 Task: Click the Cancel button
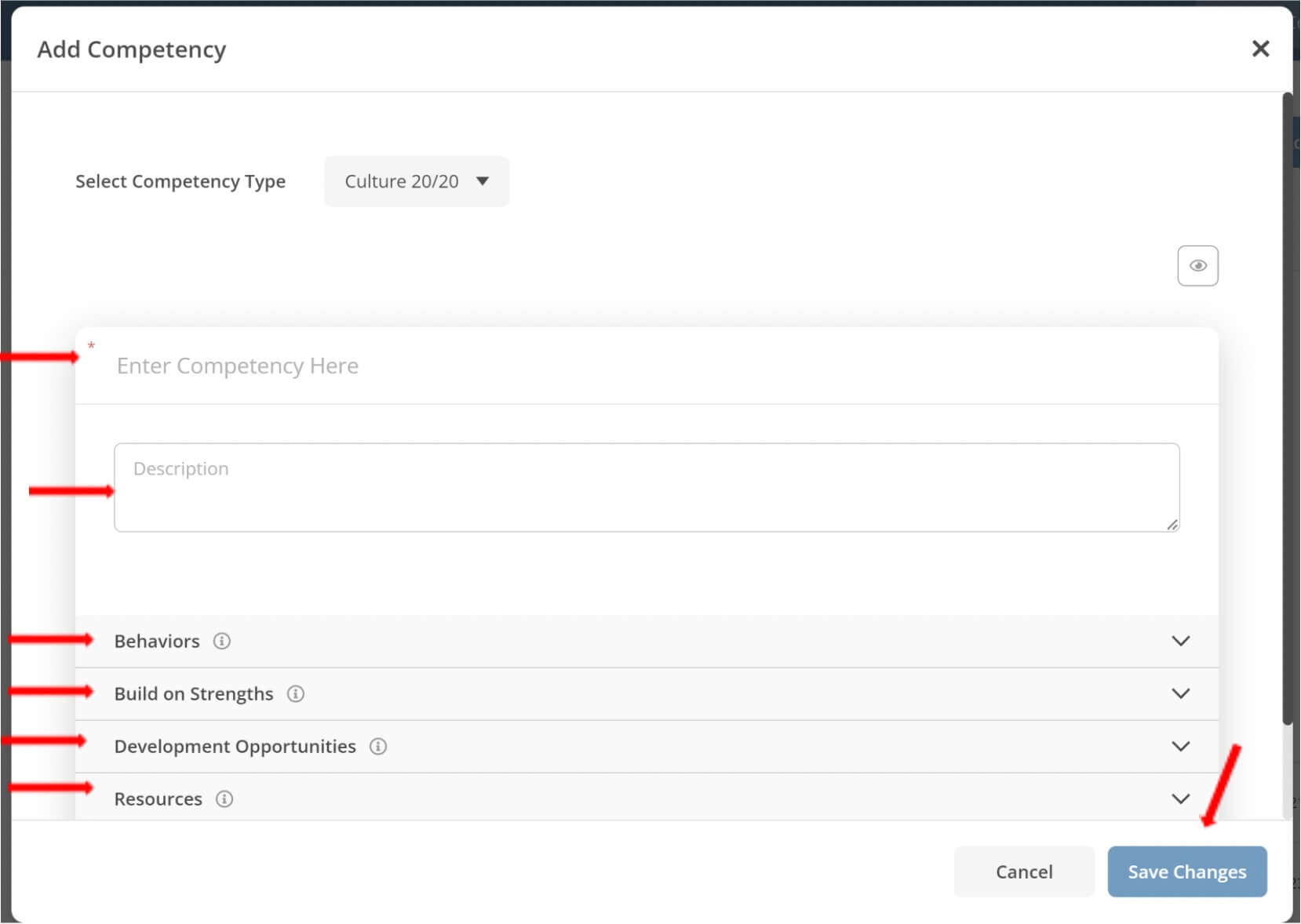tap(1024, 871)
